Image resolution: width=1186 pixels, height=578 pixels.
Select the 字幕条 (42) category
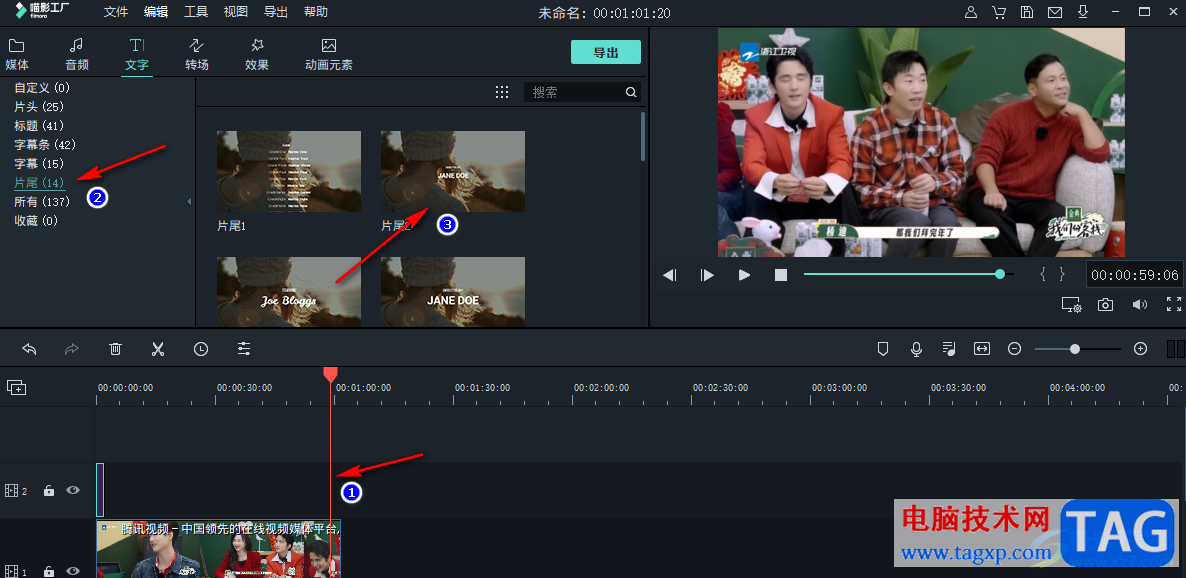coord(45,144)
